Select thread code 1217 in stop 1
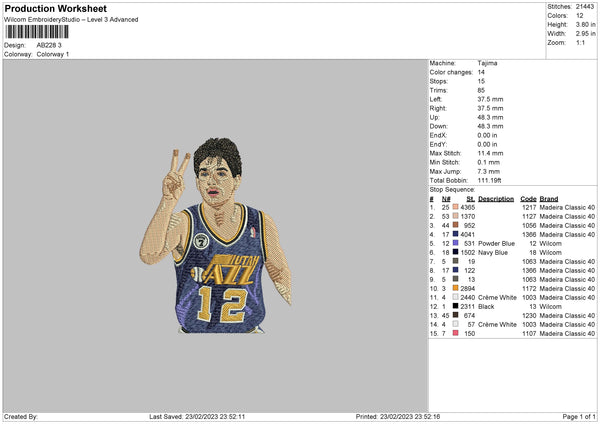600x424 pixels. (529, 207)
